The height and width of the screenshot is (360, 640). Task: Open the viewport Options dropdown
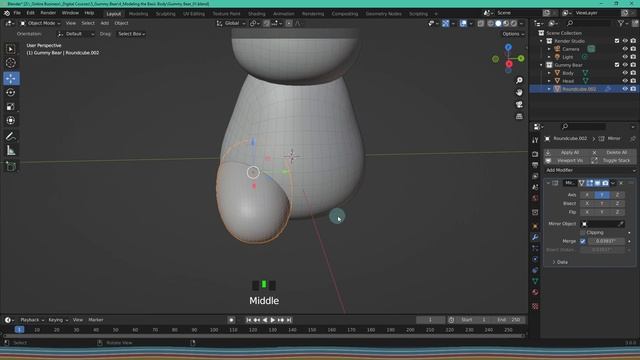click(x=513, y=34)
